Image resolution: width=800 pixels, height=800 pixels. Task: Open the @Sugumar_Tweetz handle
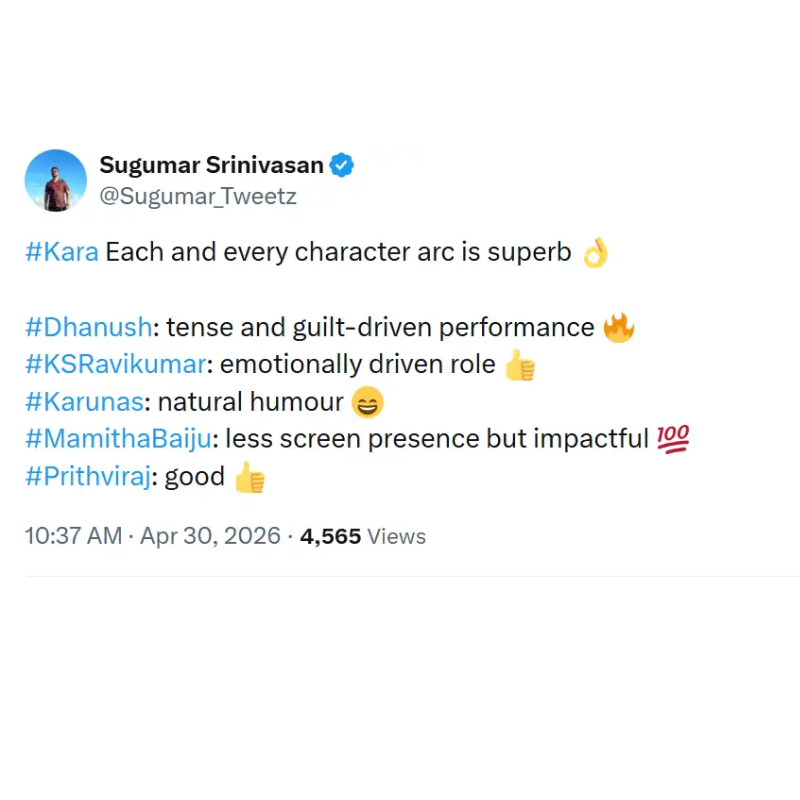[x=198, y=196]
